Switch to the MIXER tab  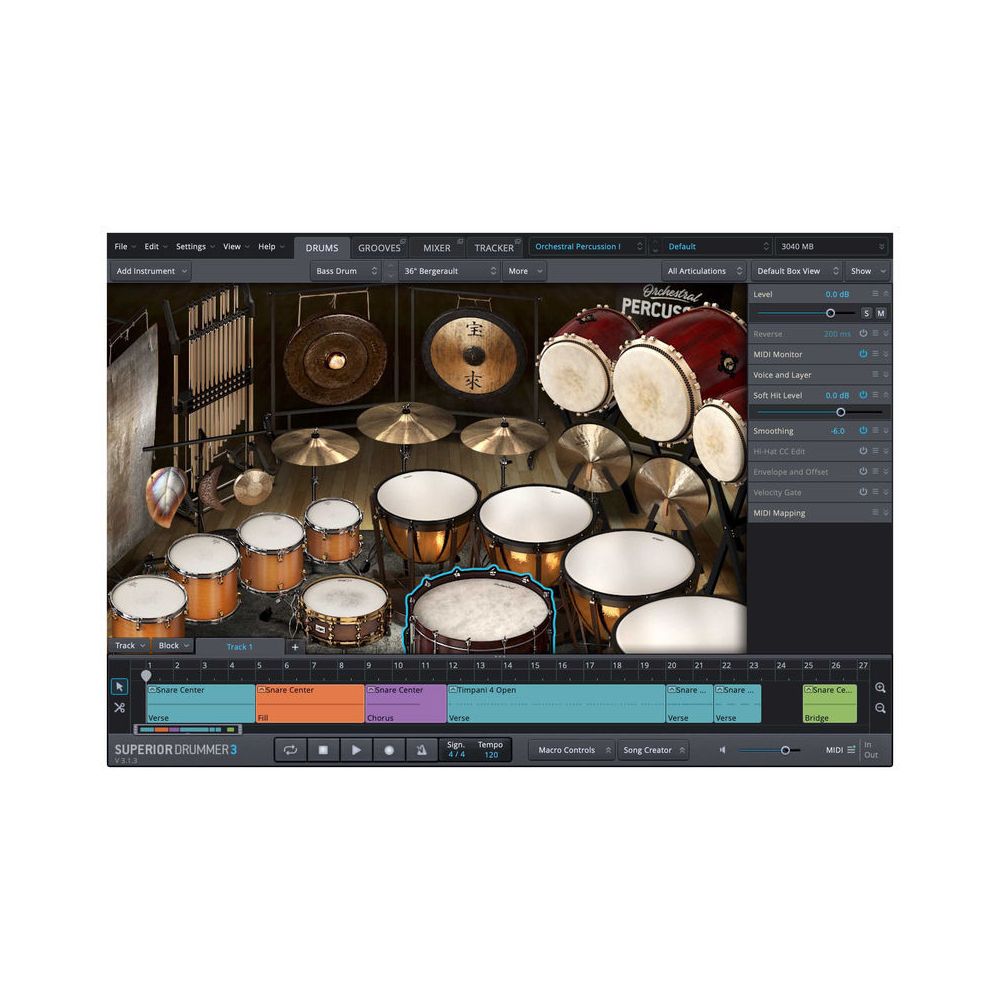tap(437, 247)
